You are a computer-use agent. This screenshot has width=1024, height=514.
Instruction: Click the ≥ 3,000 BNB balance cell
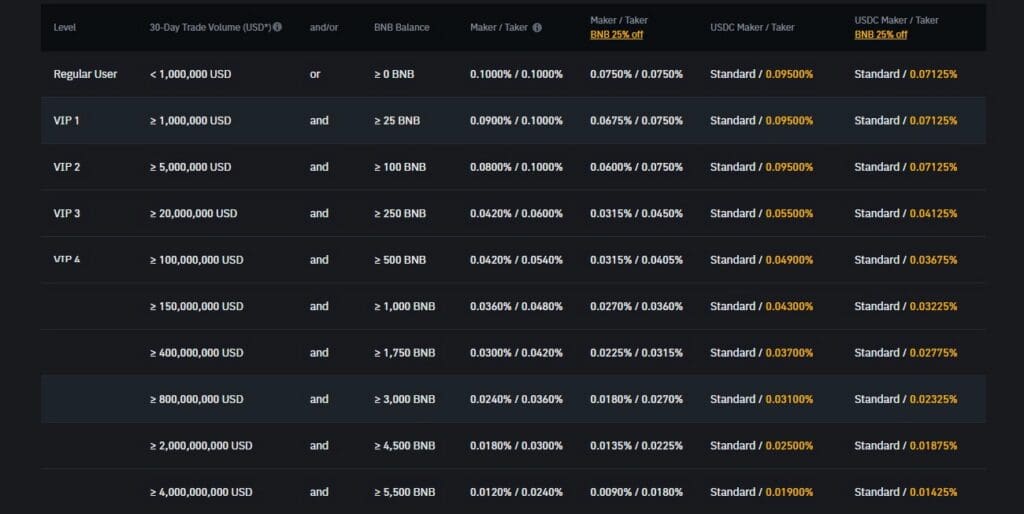pyautogui.click(x=404, y=399)
